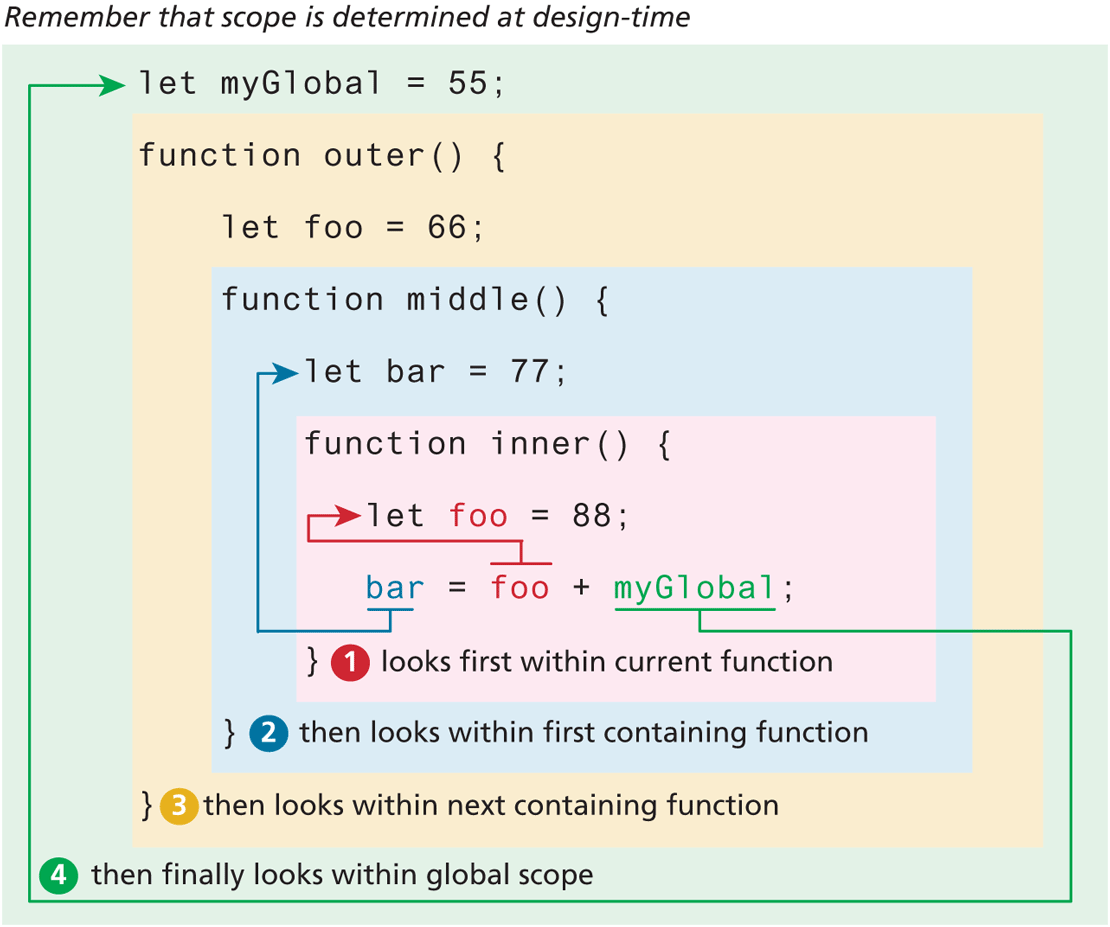Select the green myGlobal variable in the expression

coord(694,588)
